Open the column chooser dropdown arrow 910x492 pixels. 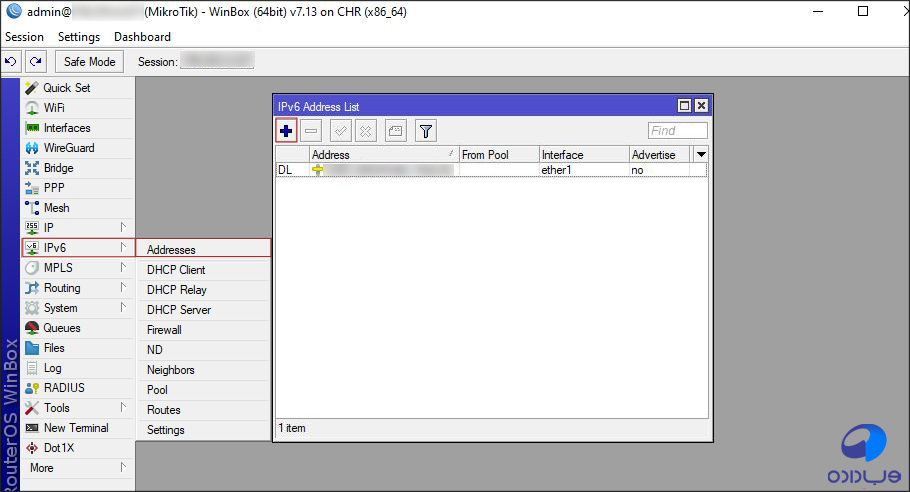pyautogui.click(x=701, y=155)
